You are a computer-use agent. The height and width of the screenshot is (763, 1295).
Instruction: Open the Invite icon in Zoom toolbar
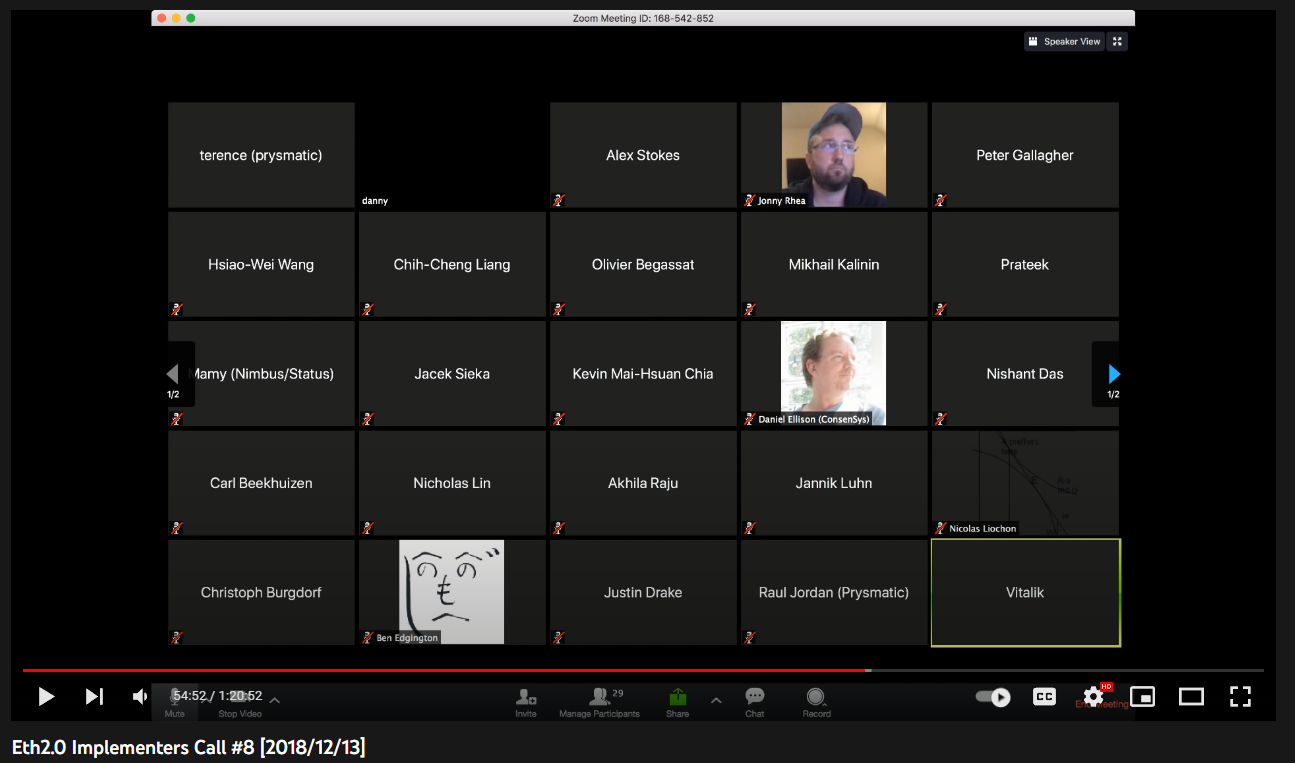coord(526,699)
